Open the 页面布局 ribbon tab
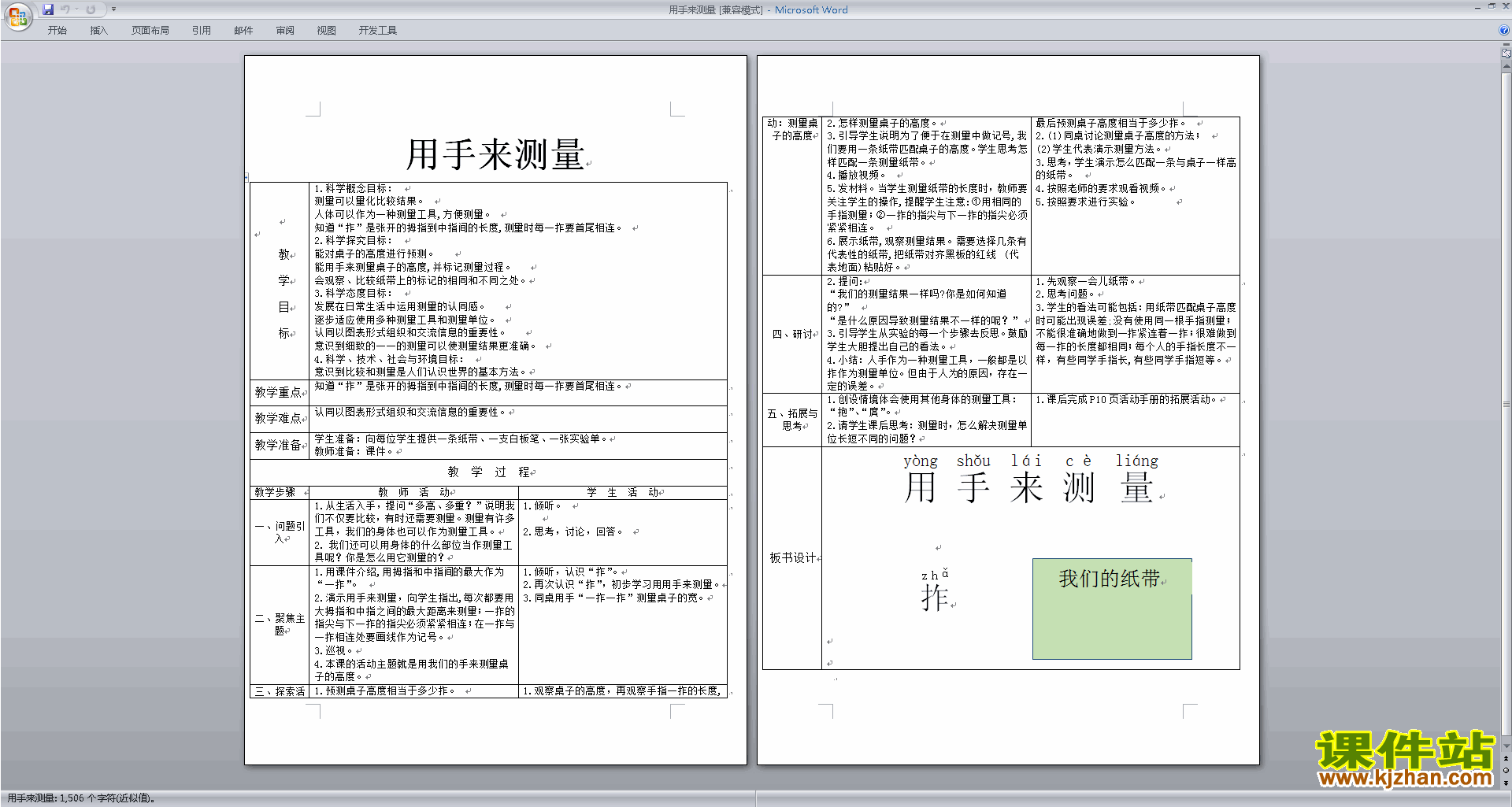The width and height of the screenshot is (1512, 807). coord(150,30)
